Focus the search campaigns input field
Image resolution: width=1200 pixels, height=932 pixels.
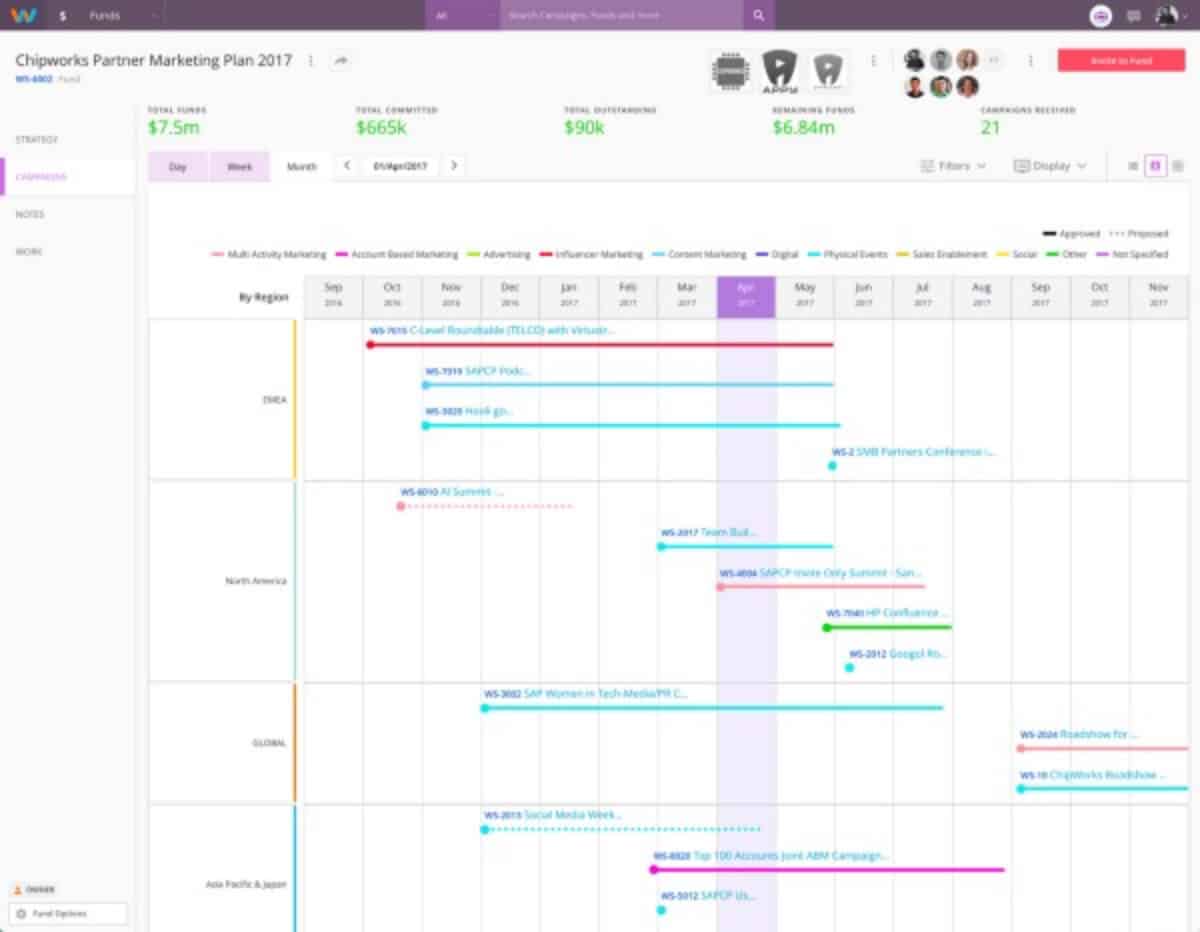(621, 15)
